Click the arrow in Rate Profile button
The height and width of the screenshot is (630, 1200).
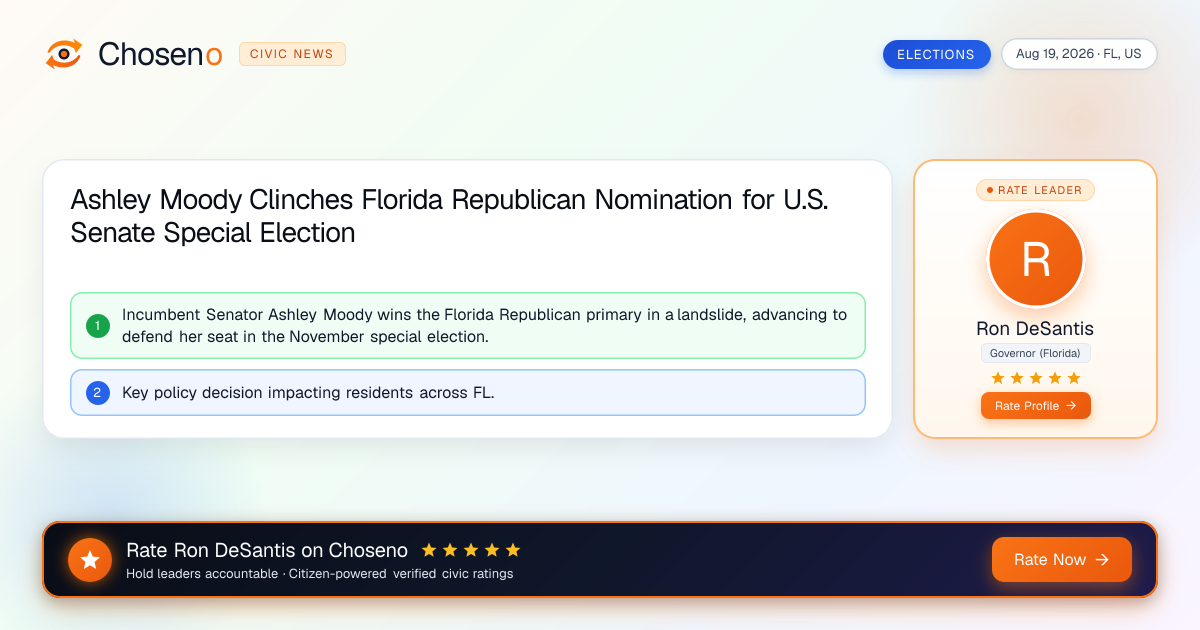[1071, 406]
